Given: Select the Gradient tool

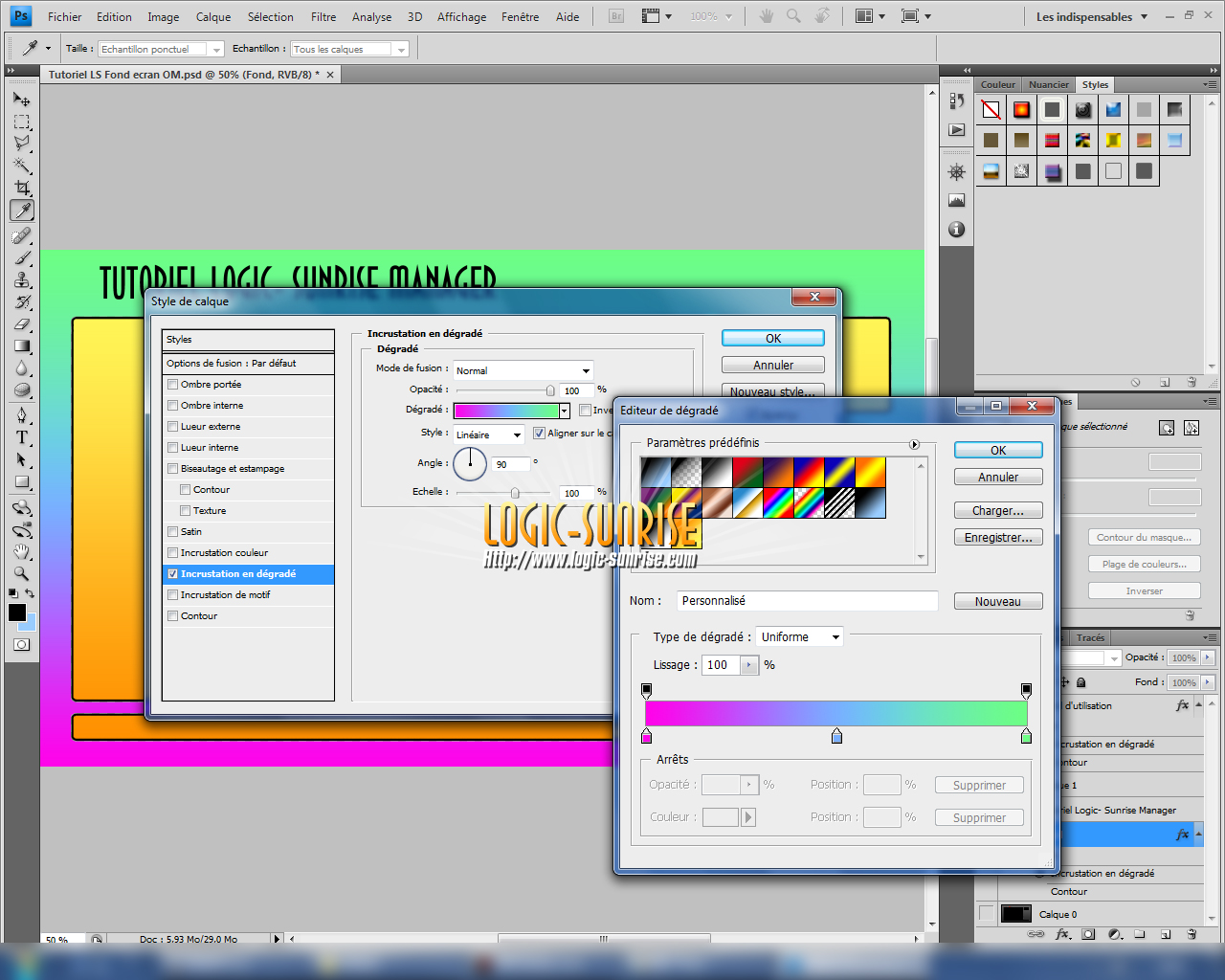Looking at the screenshot, I should pyautogui.click(x=22, y=345).
